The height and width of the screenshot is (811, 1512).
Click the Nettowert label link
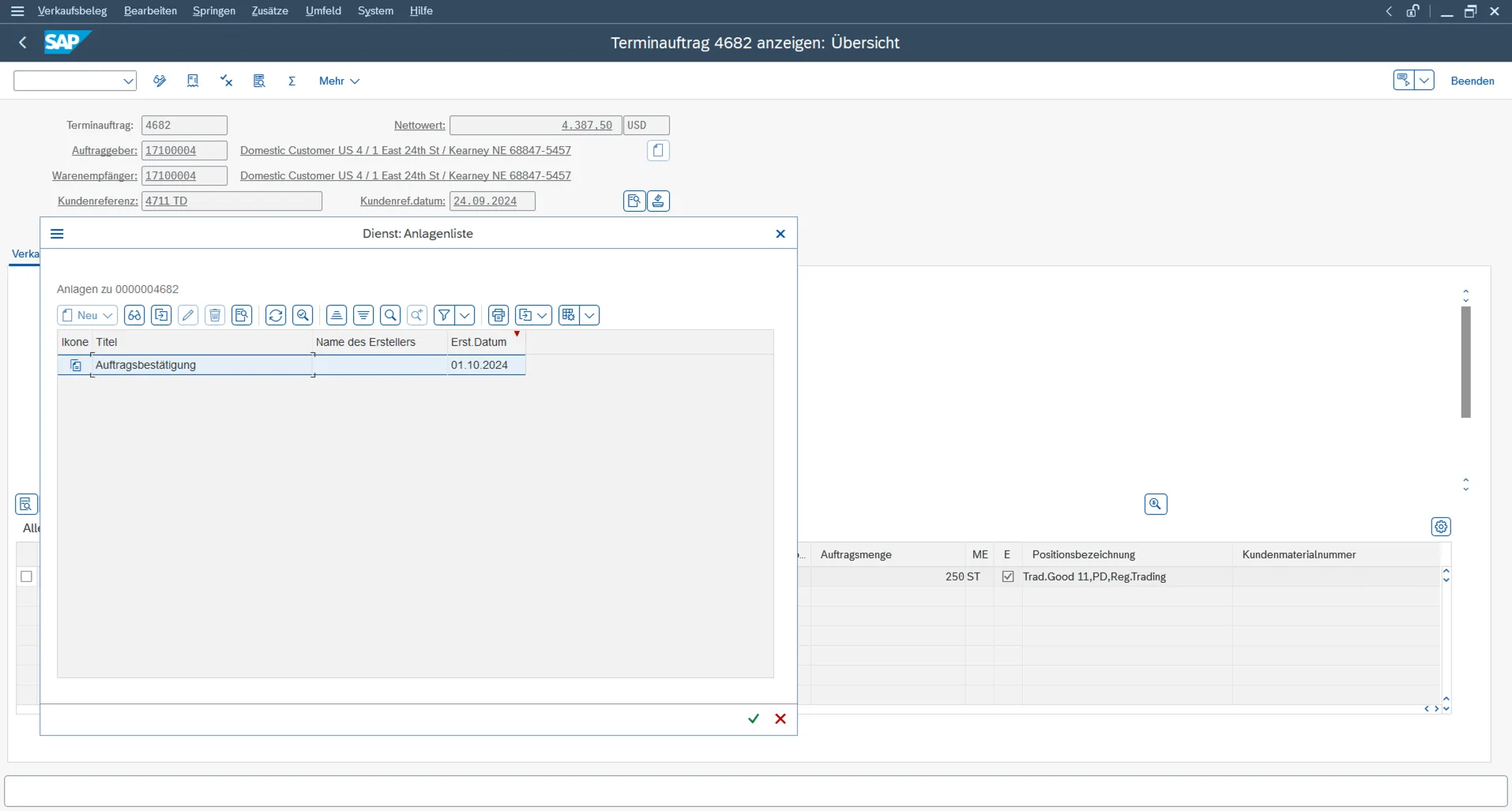pyautogui.click(x=419, y=125)
